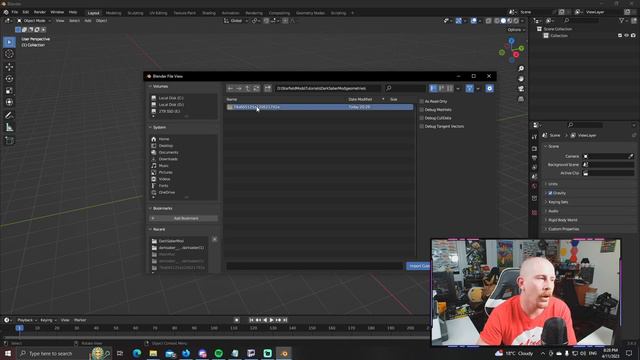Toggle Collection exclude checkbox in outliner
The image size is (640, 360).
(x=620, y=36)
